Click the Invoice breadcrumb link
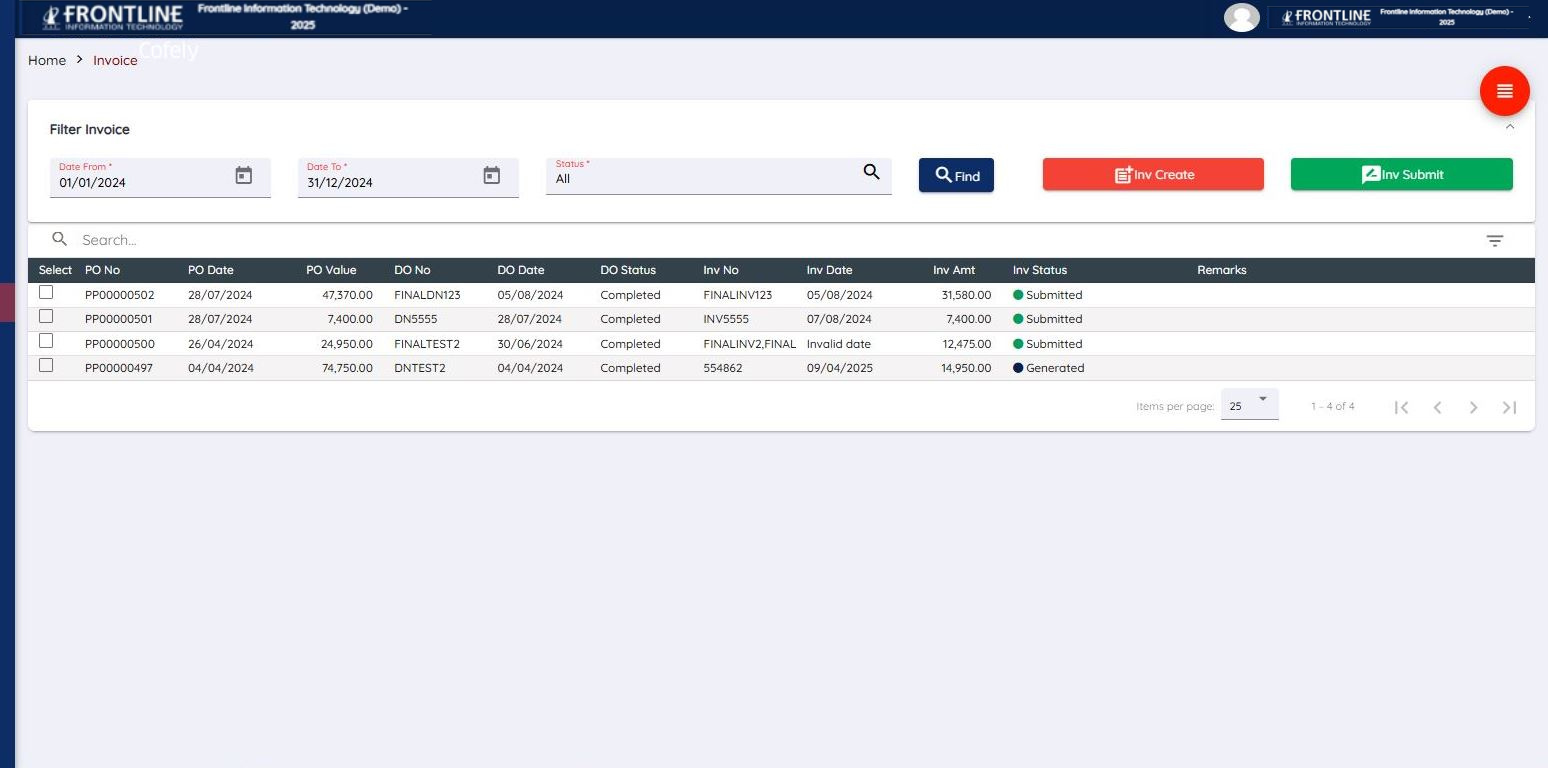The width and height of the screenshot is (1548, 768). 114,60
